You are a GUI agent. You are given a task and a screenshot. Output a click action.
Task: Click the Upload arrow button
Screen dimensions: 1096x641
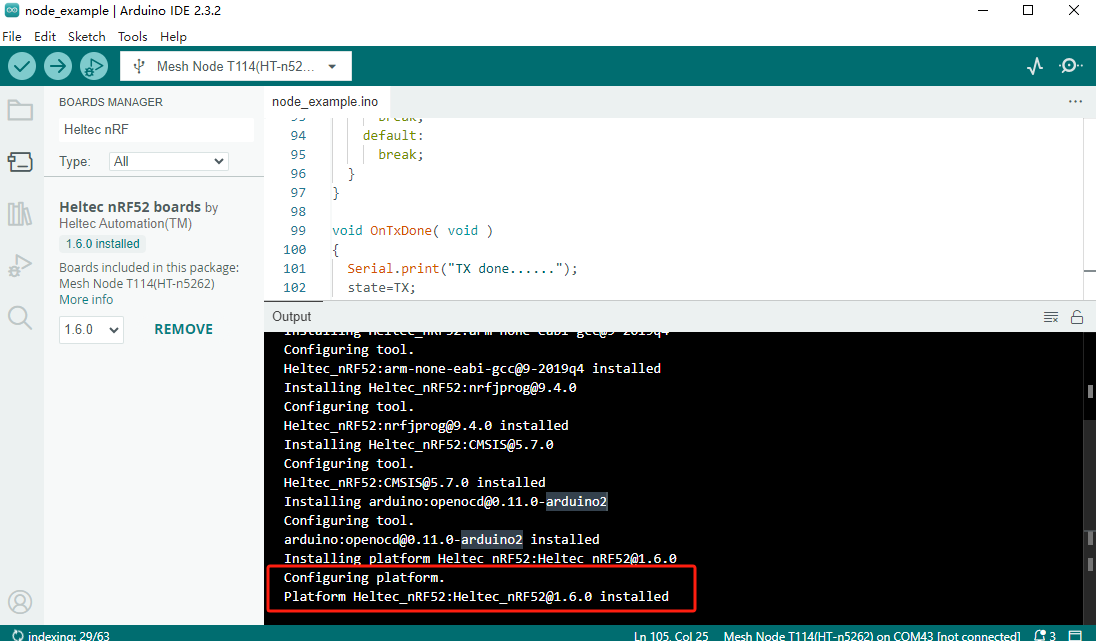58,66
